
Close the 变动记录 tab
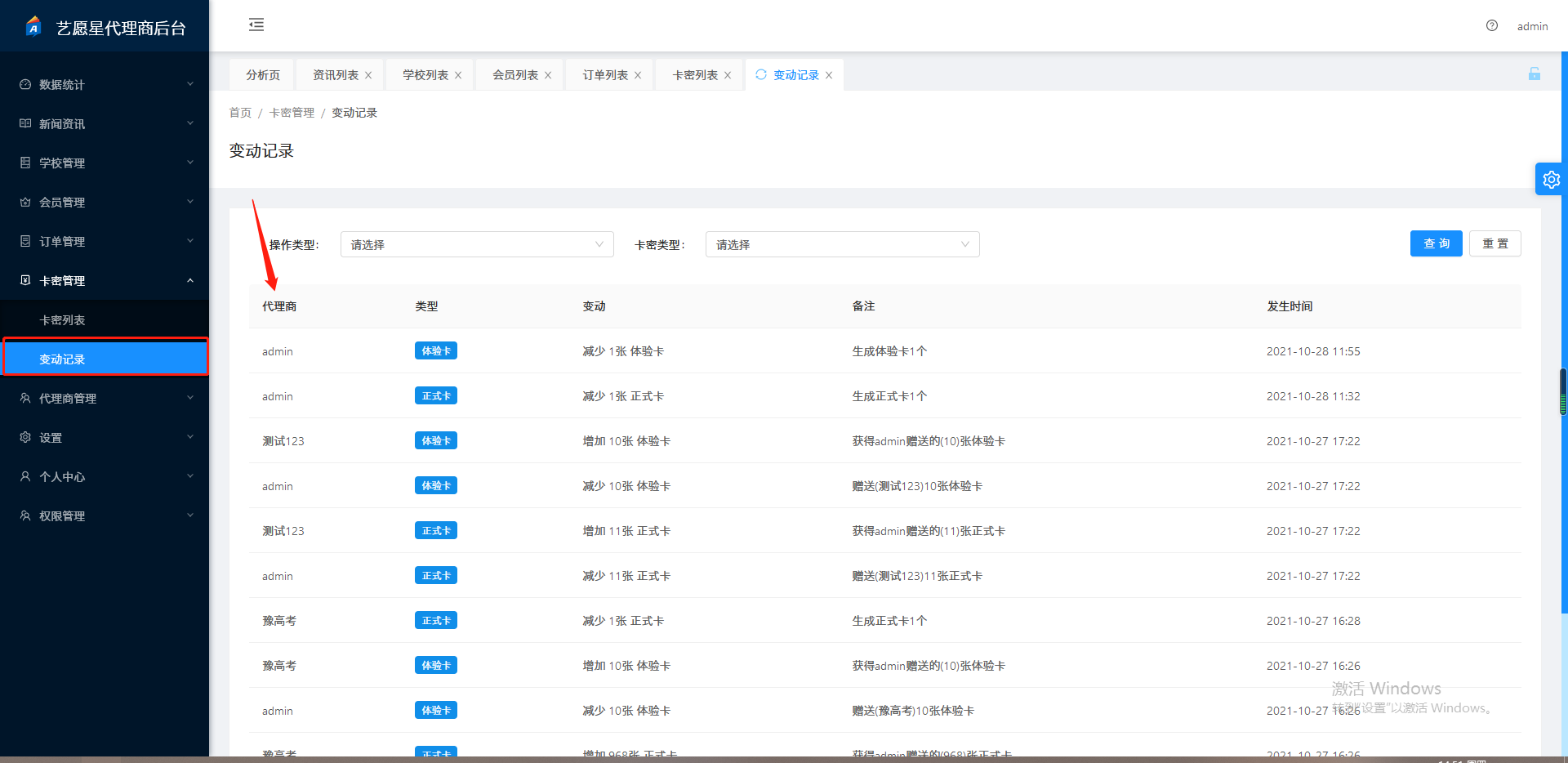coord(829,75)
